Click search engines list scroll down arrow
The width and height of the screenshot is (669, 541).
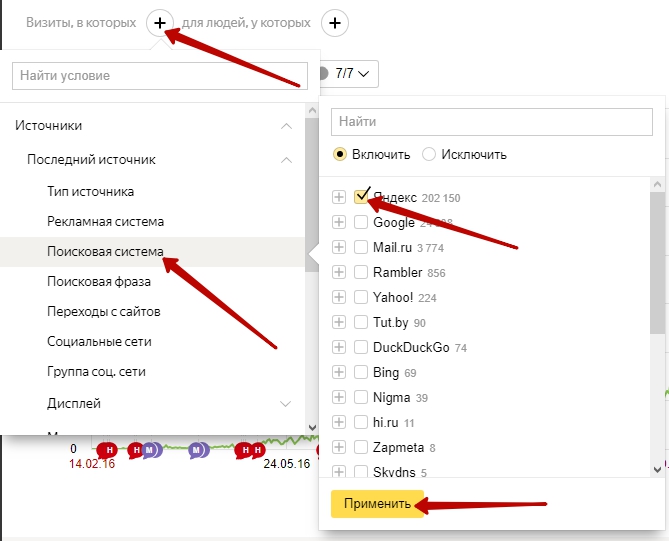(657, 470)
